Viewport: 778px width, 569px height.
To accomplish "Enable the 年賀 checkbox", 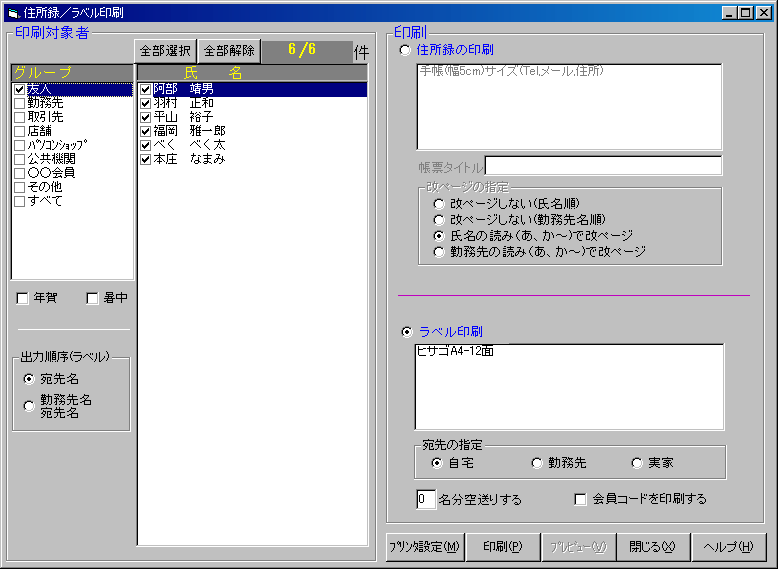I will (x=23, y=298).
